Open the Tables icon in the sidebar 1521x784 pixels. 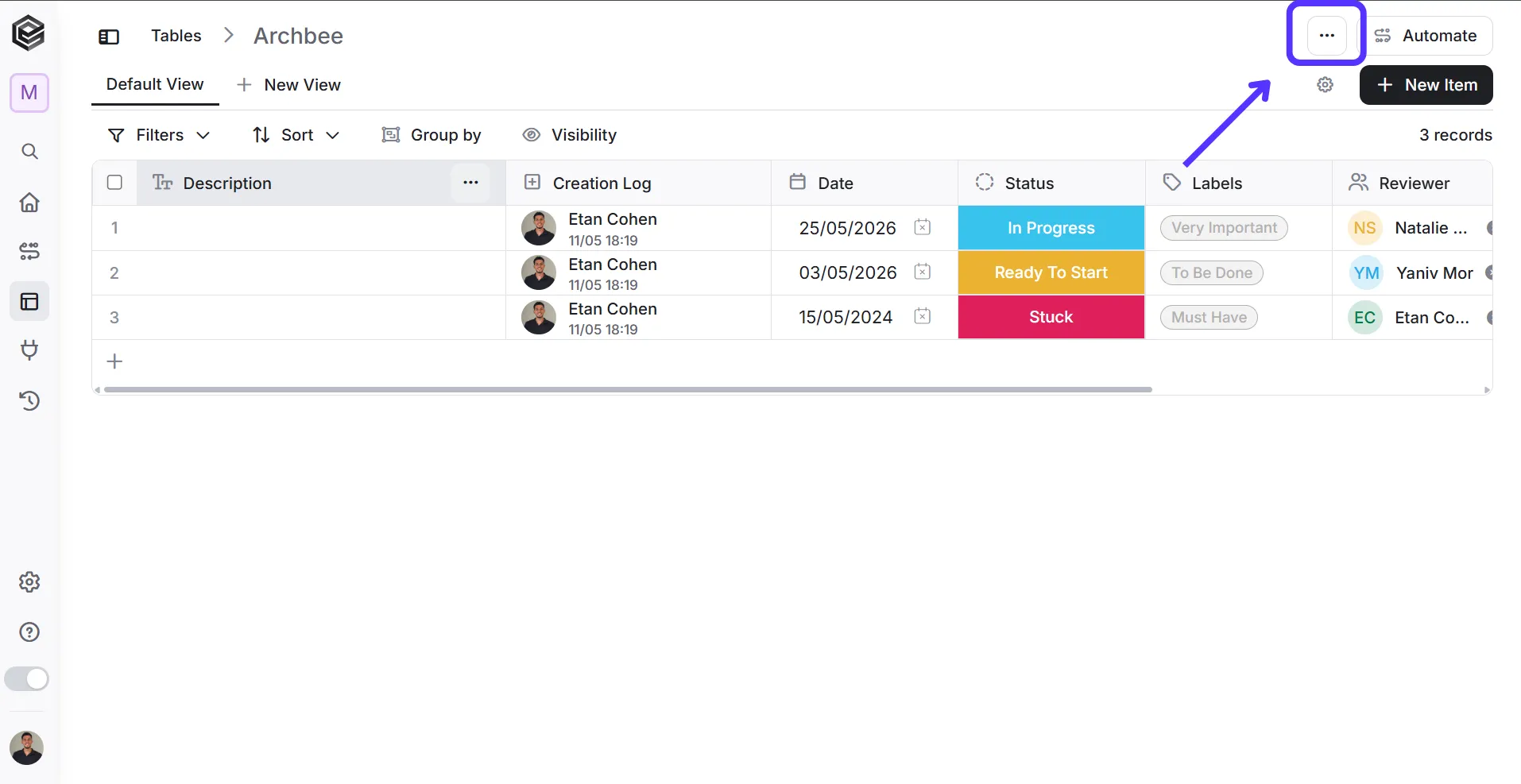[x=29, y=302]
